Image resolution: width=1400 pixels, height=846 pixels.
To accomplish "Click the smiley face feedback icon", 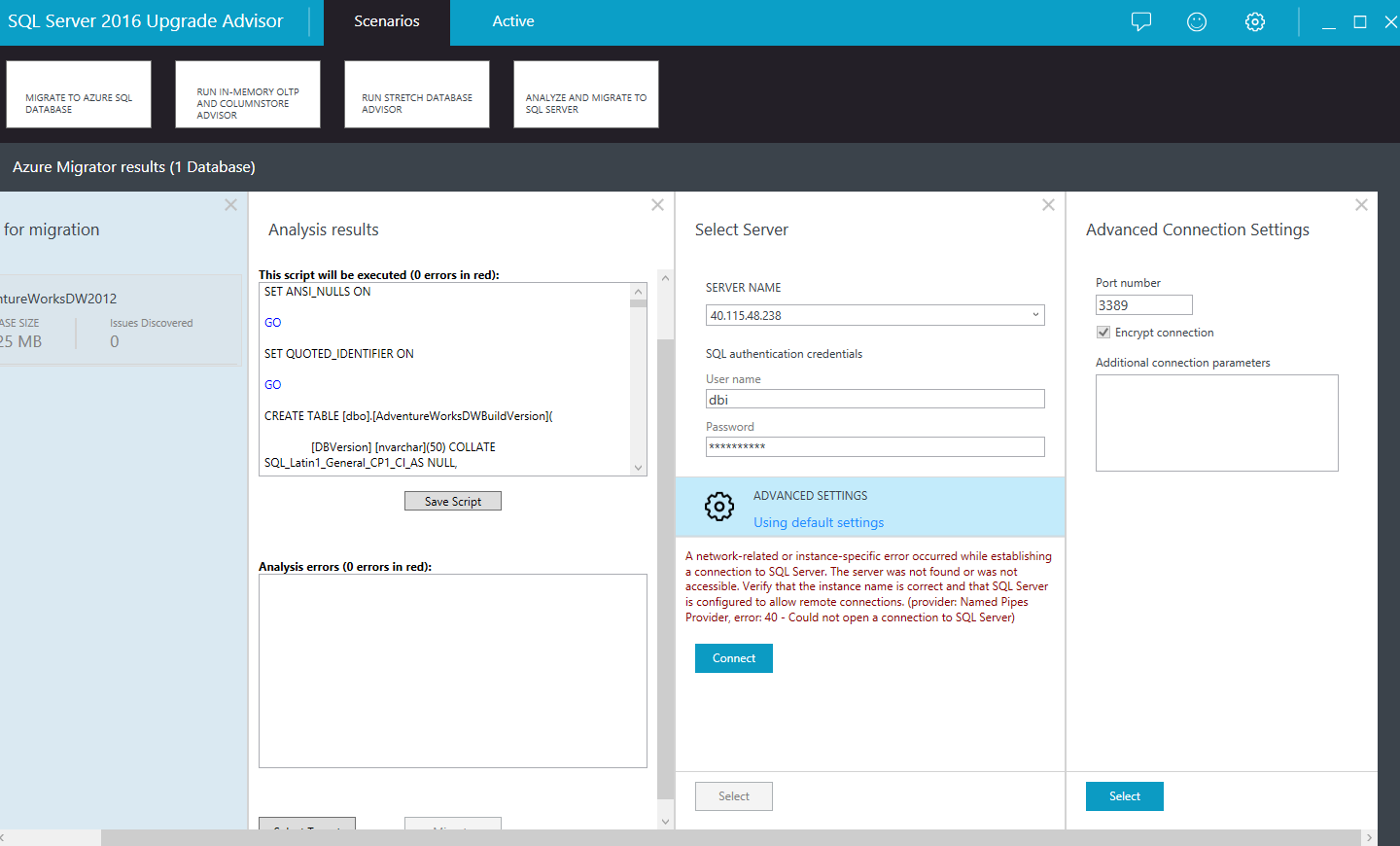I will tap(1197, 21).
